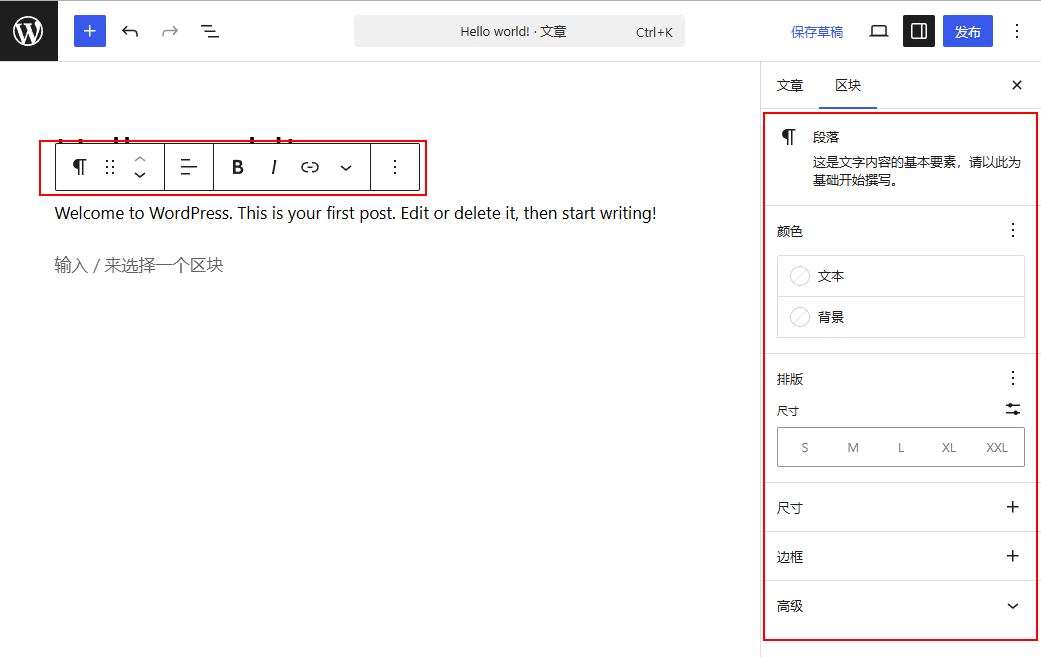This screenshot has width=1041, height=657.
Task: Open 颜色 panel options menu
Action: point(1012,230)
